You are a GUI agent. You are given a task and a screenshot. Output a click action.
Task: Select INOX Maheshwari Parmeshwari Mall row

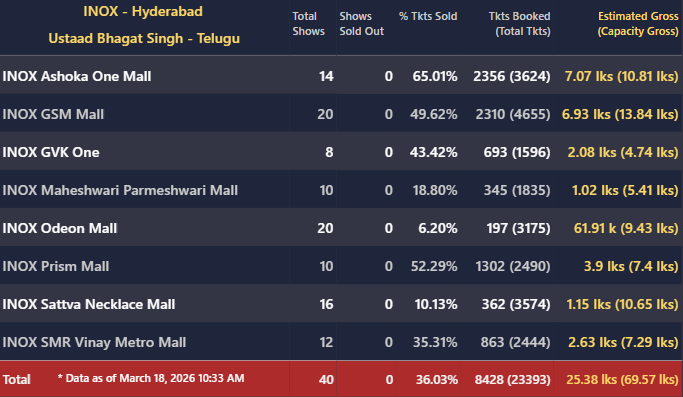point(342,190)
